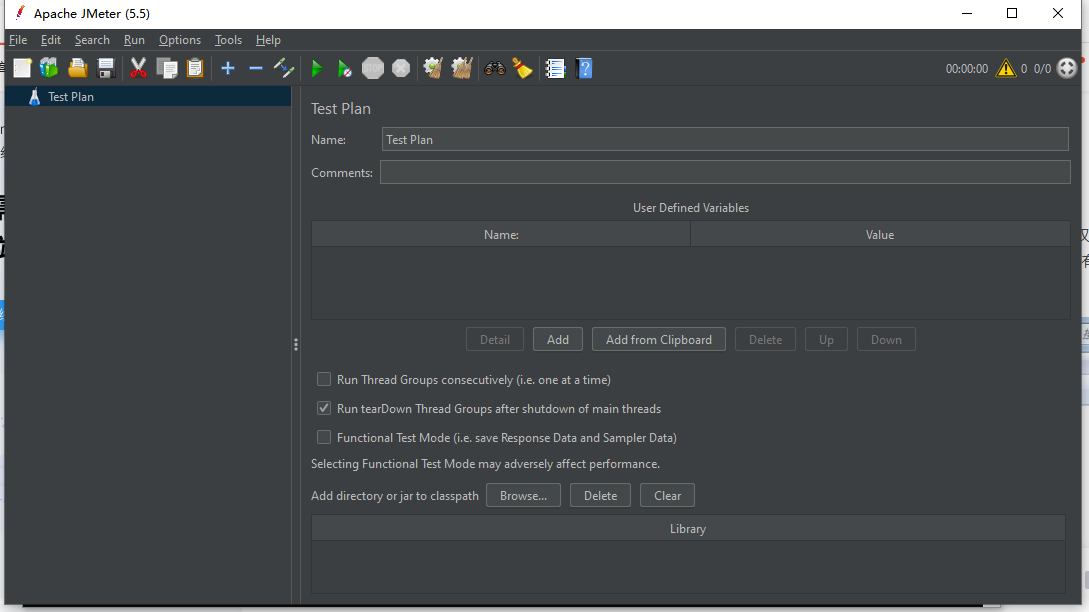Open the Help menu
Viewport: 1089px width, 612px height.
click(x=268, y=40)
